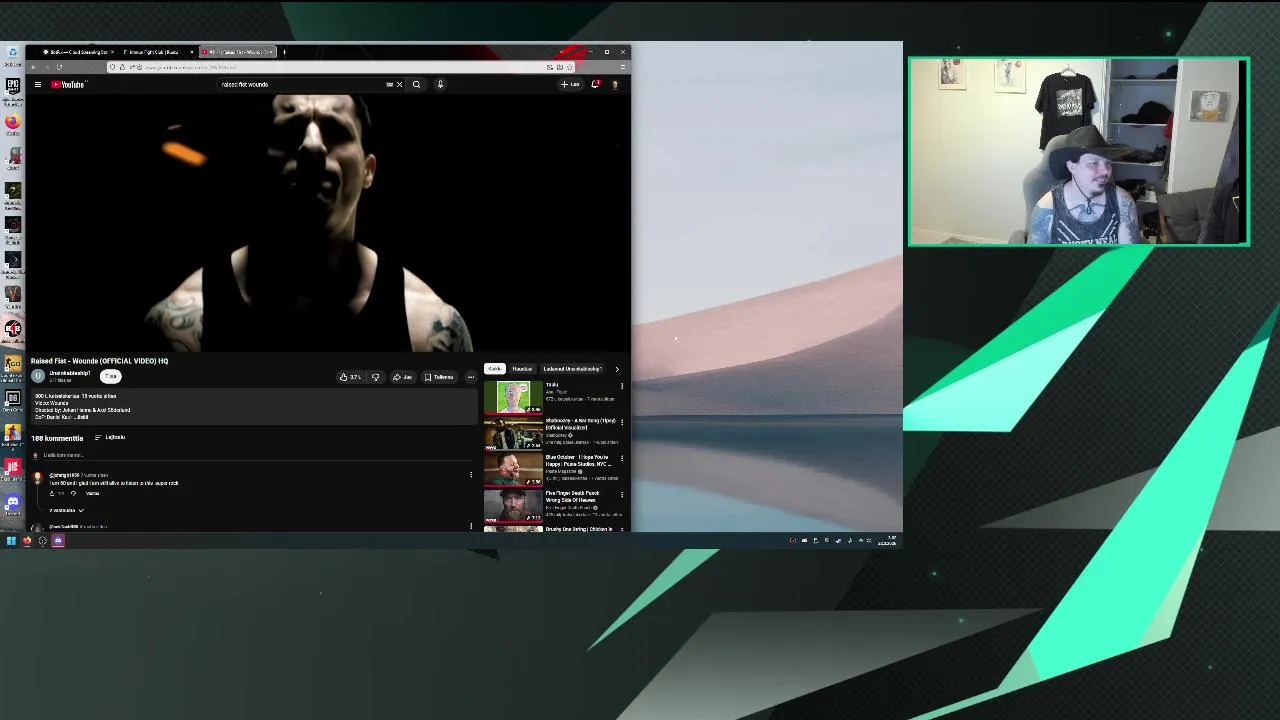Clear the search box with the X
This screenshot has height=720, width=1280.
[x=399, y=84]
